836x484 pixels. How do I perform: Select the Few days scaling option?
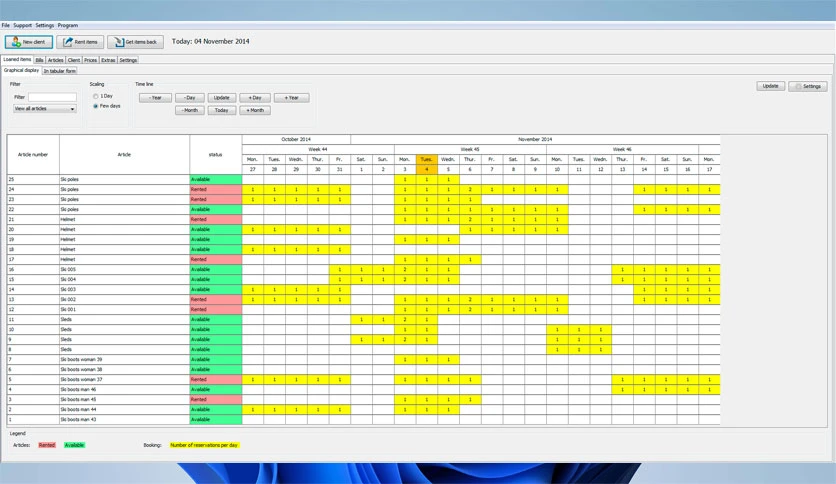click(96, 106)
